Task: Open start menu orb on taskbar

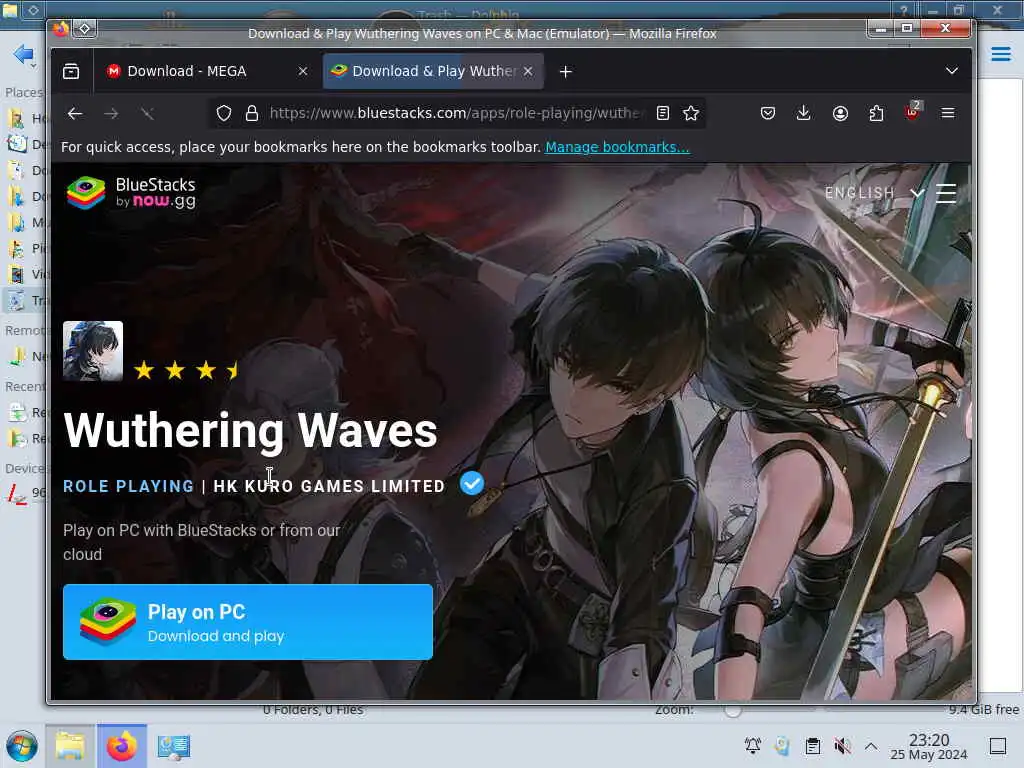Action: [22, 746]
